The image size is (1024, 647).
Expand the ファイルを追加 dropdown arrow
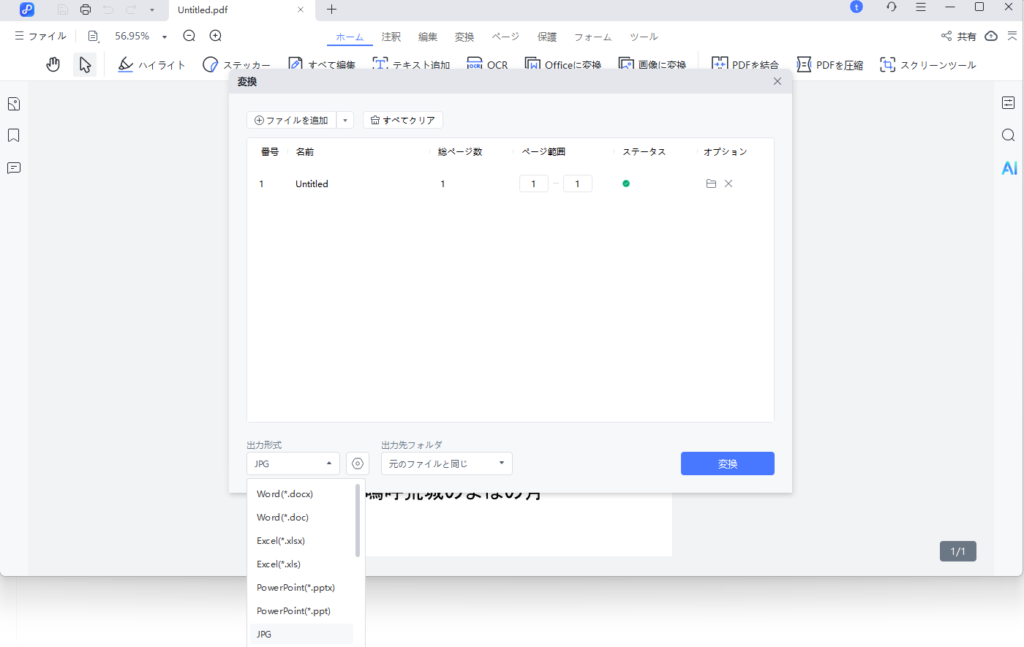(345, 119)
